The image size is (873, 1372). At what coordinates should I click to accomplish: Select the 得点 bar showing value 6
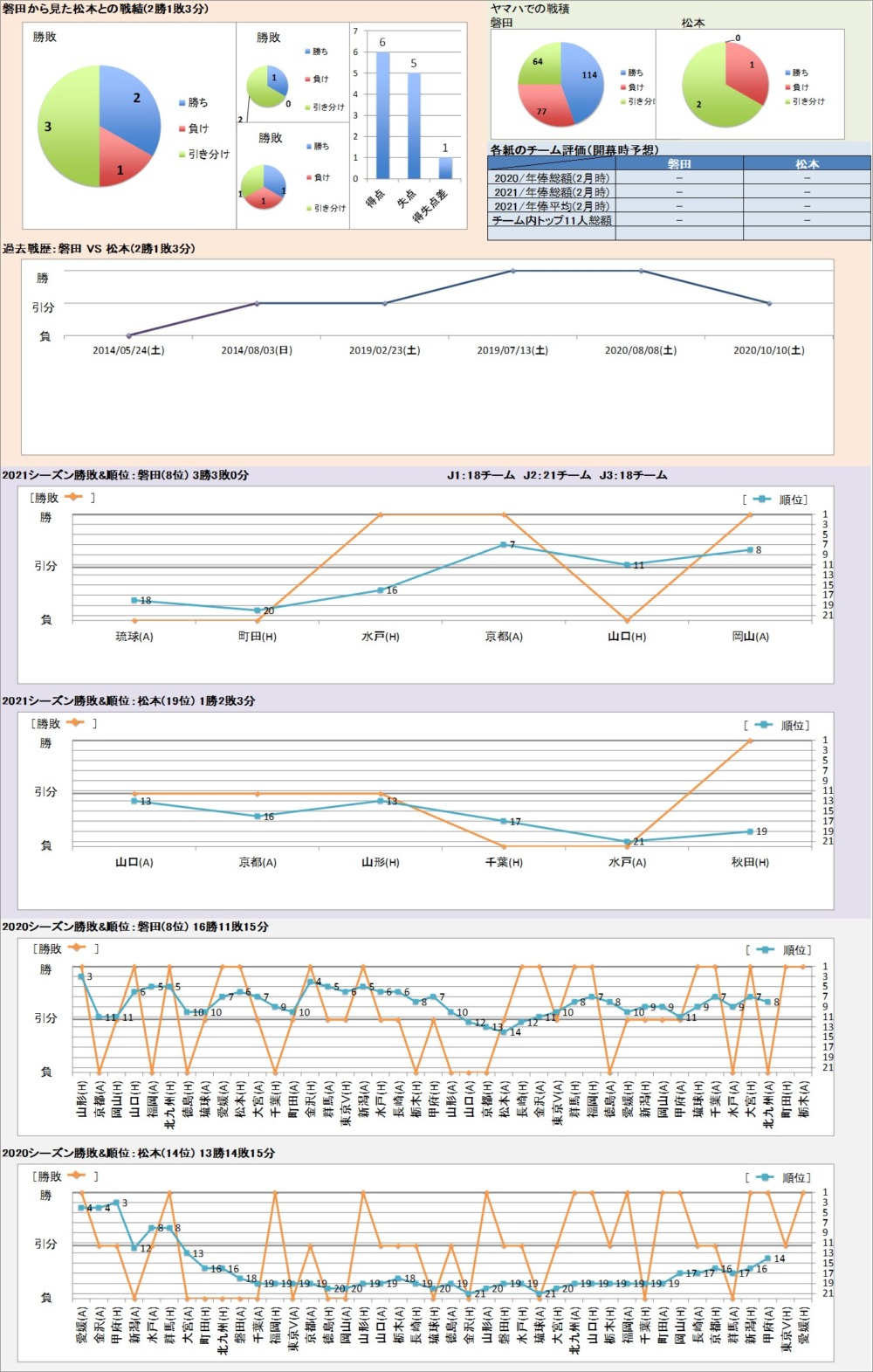tap(382, 115)
